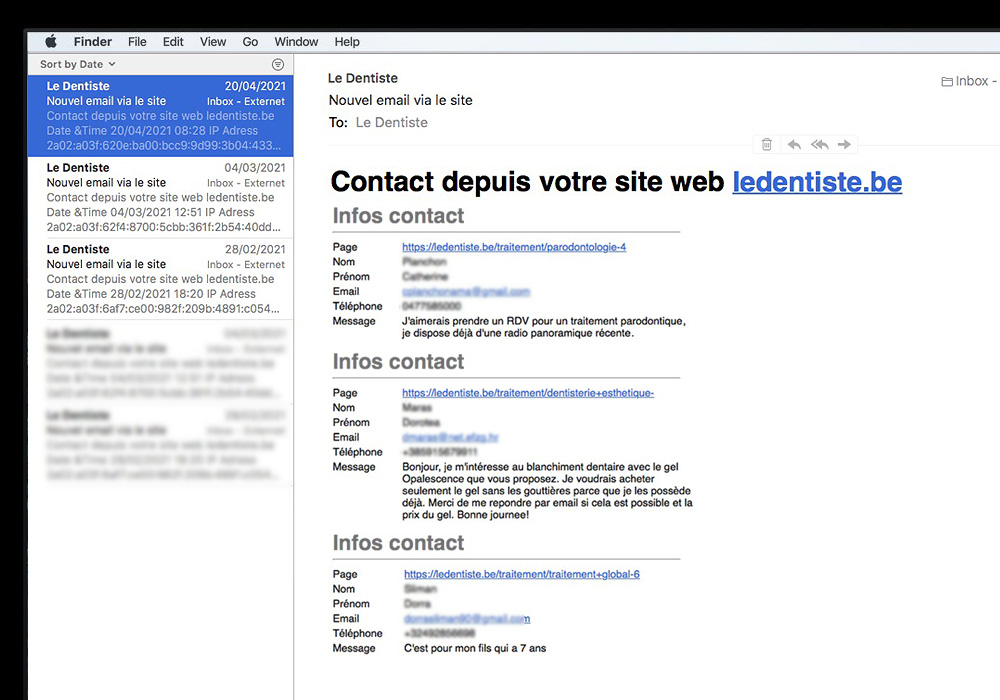Click the Reply arrow icon
The image size is (1000, 700).
click(x=794, y=145)
